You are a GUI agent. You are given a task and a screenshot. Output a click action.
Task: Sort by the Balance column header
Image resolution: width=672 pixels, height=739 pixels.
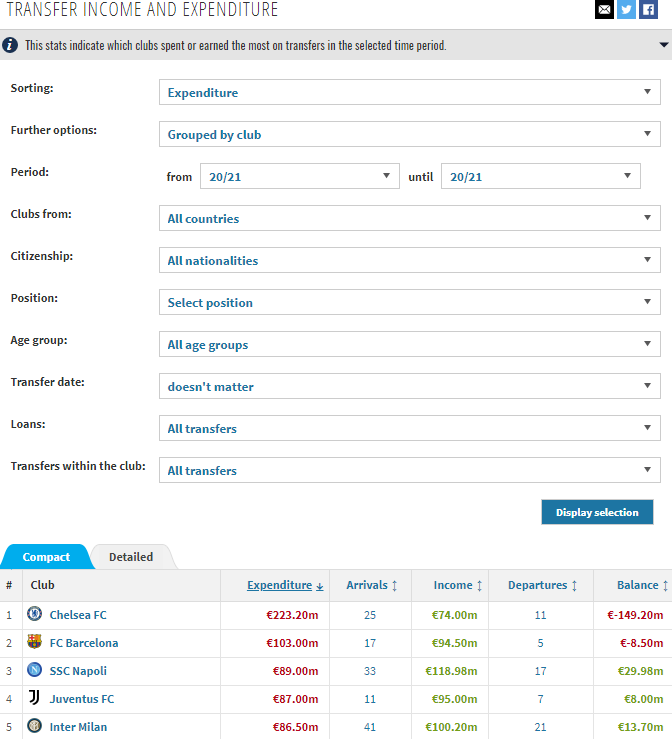coord(638,585)
